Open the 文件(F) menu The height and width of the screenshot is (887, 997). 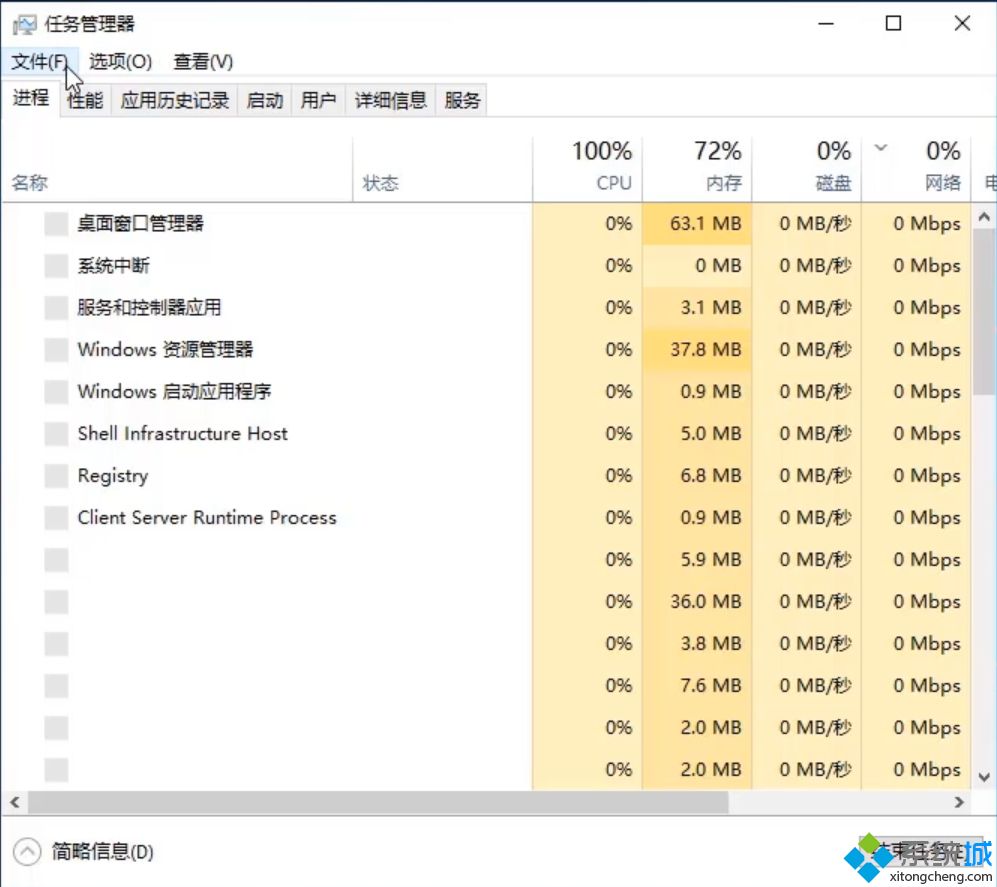point(39,62)
